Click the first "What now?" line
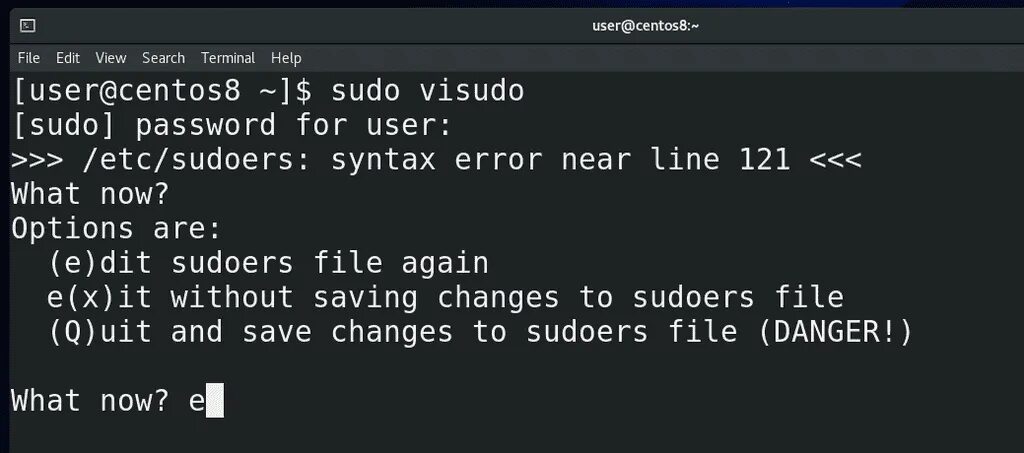This screenshot has width=1024, height=453. tap(90, 194)
